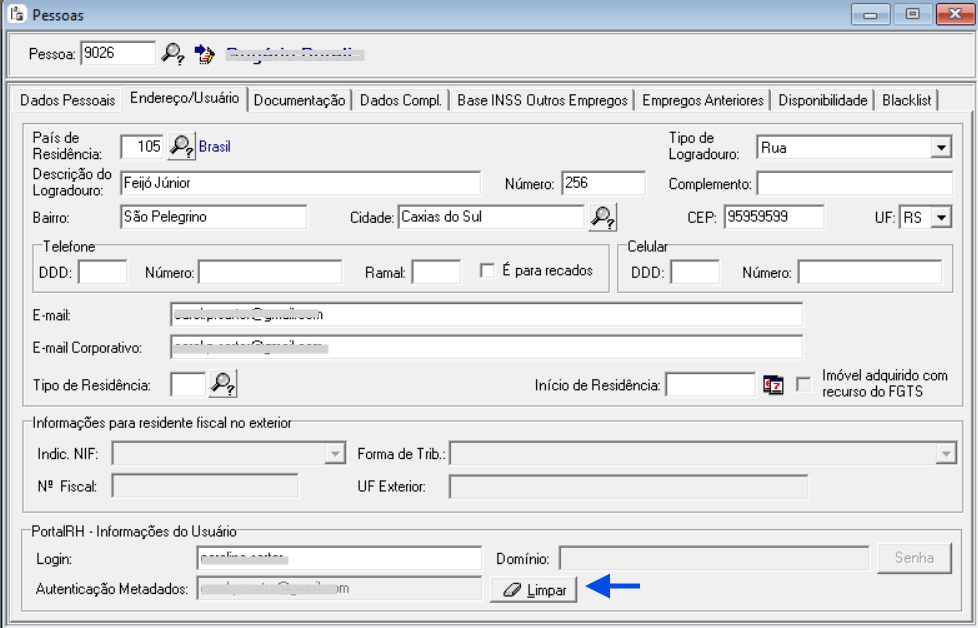Enable 'Imóvel adquirido com recurso do FGTS'
Screen dimensions: 978x628
click(x=803, y=384)
